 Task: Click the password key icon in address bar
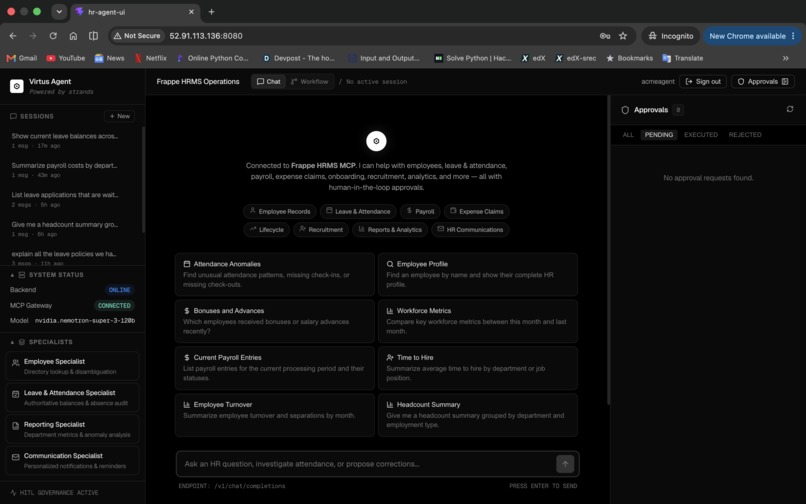click(x=605, y=36)
